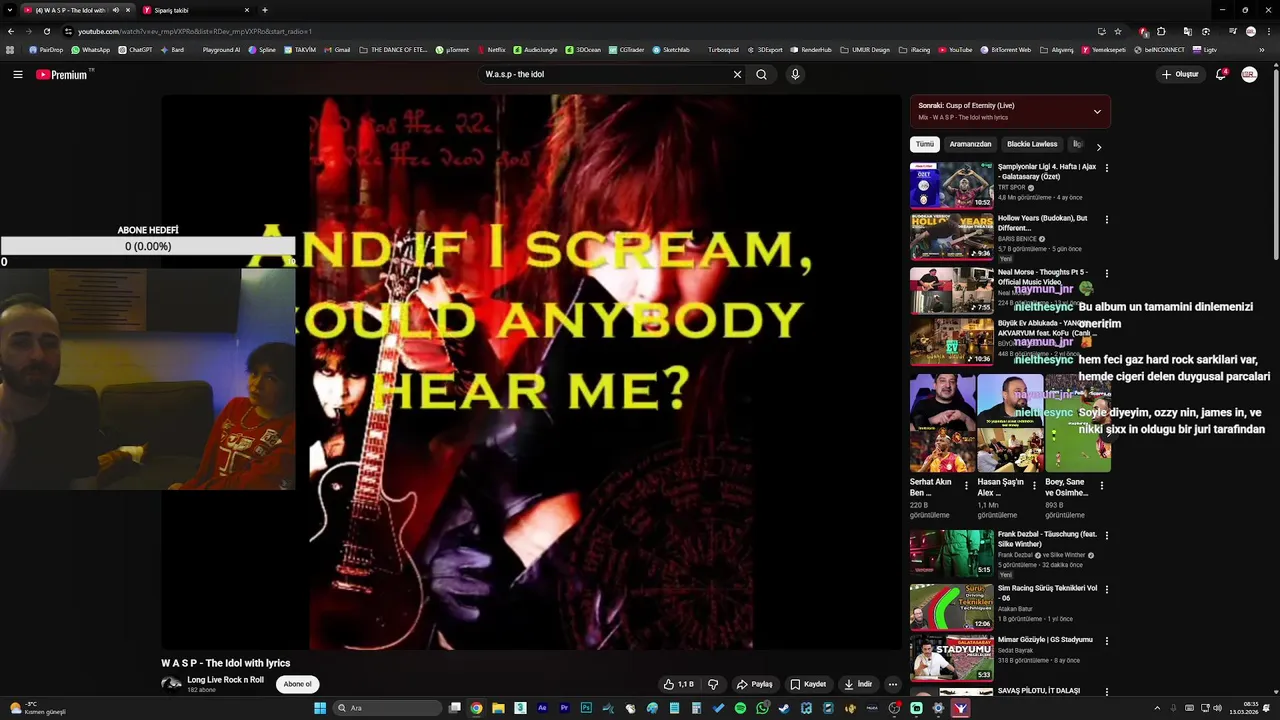
Task: Open Şampiyonlar Ligi Galatasaray thumbnail
Action: click(951, 185)
